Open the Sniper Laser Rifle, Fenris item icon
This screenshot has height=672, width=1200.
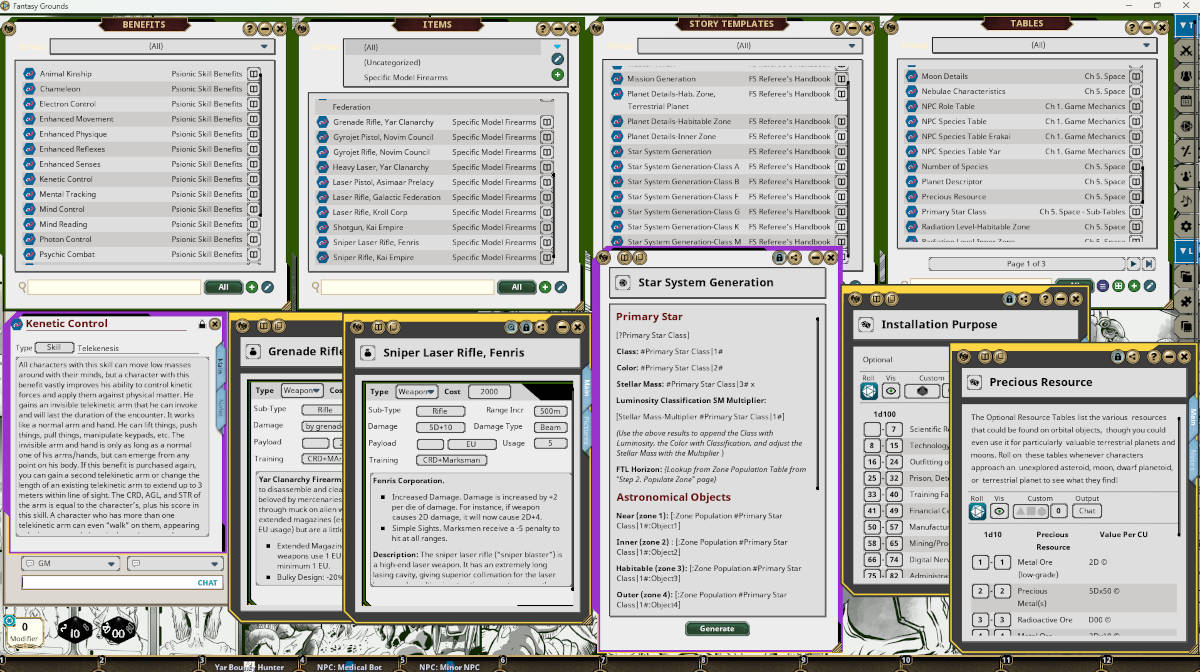point(323,242)
